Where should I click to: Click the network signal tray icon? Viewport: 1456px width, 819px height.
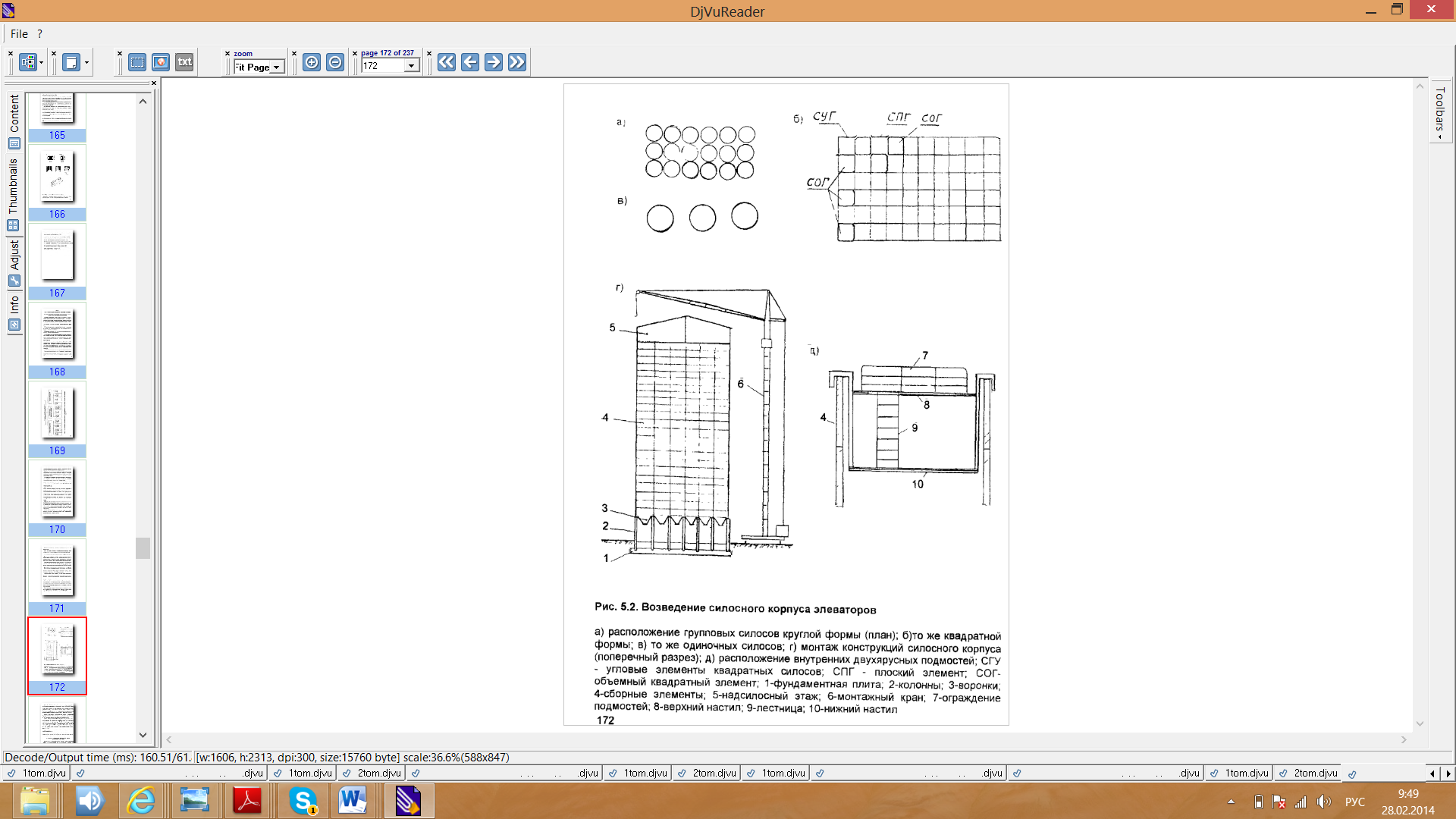[x=1301, y=802]
